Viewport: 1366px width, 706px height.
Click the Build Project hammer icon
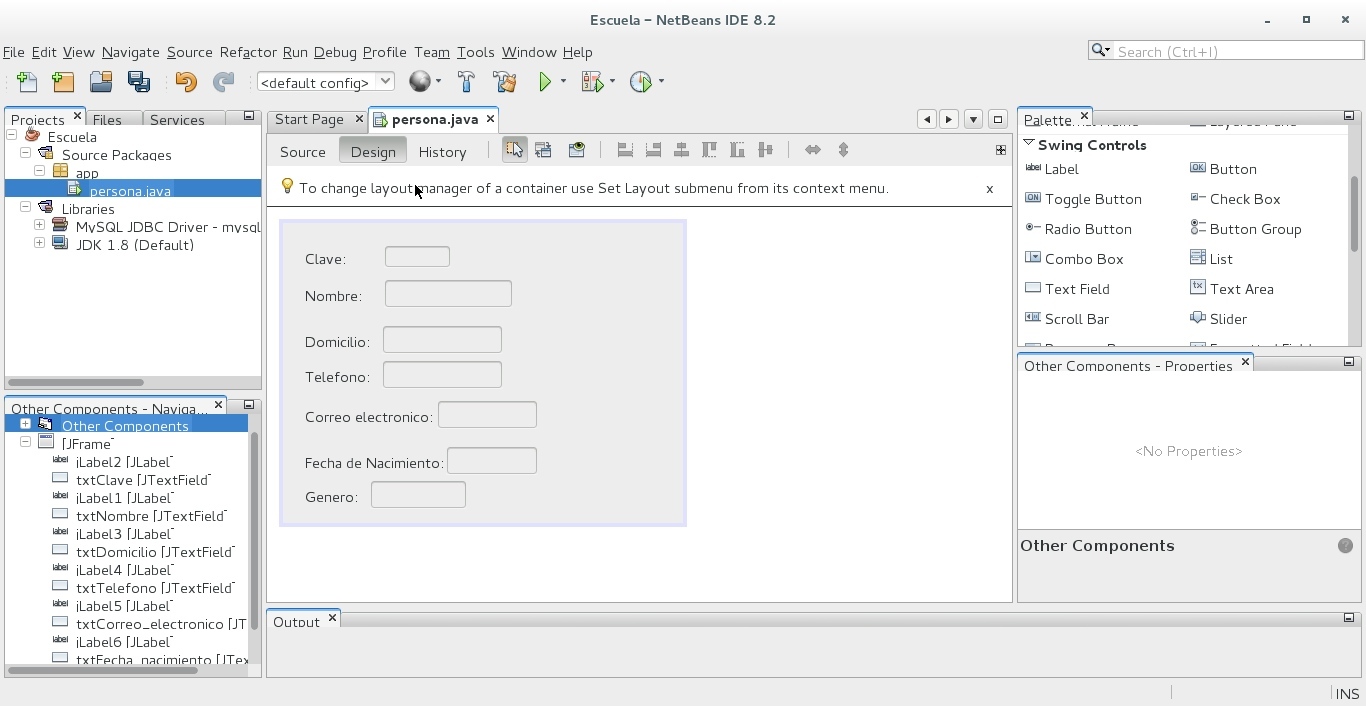[466, 82]
